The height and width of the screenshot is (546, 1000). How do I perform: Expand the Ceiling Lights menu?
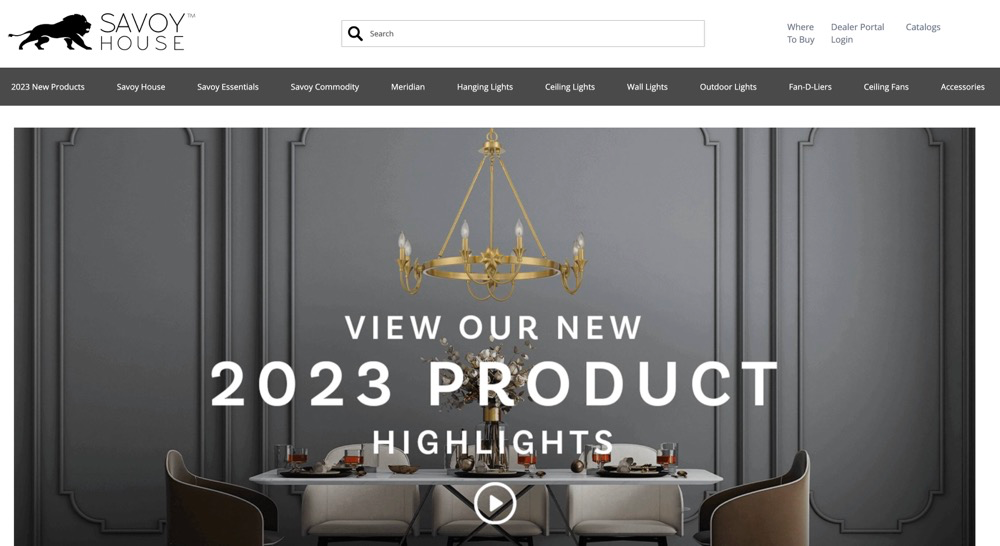pos(570,87)
